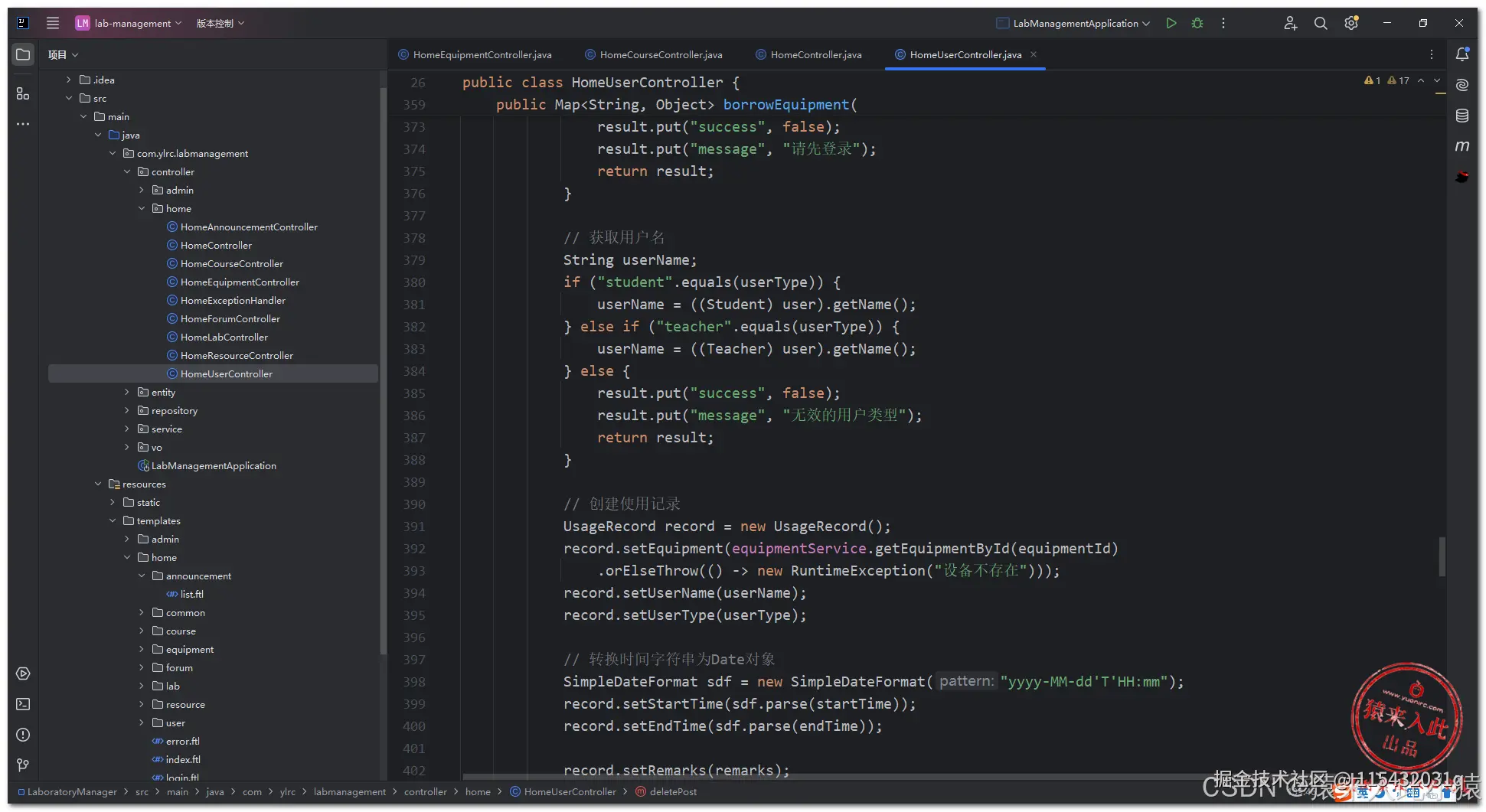The width and height of the screenshot is (1486, 812).
Task: Click the borrowEquipment method name
Action: [x=786, y=104]
